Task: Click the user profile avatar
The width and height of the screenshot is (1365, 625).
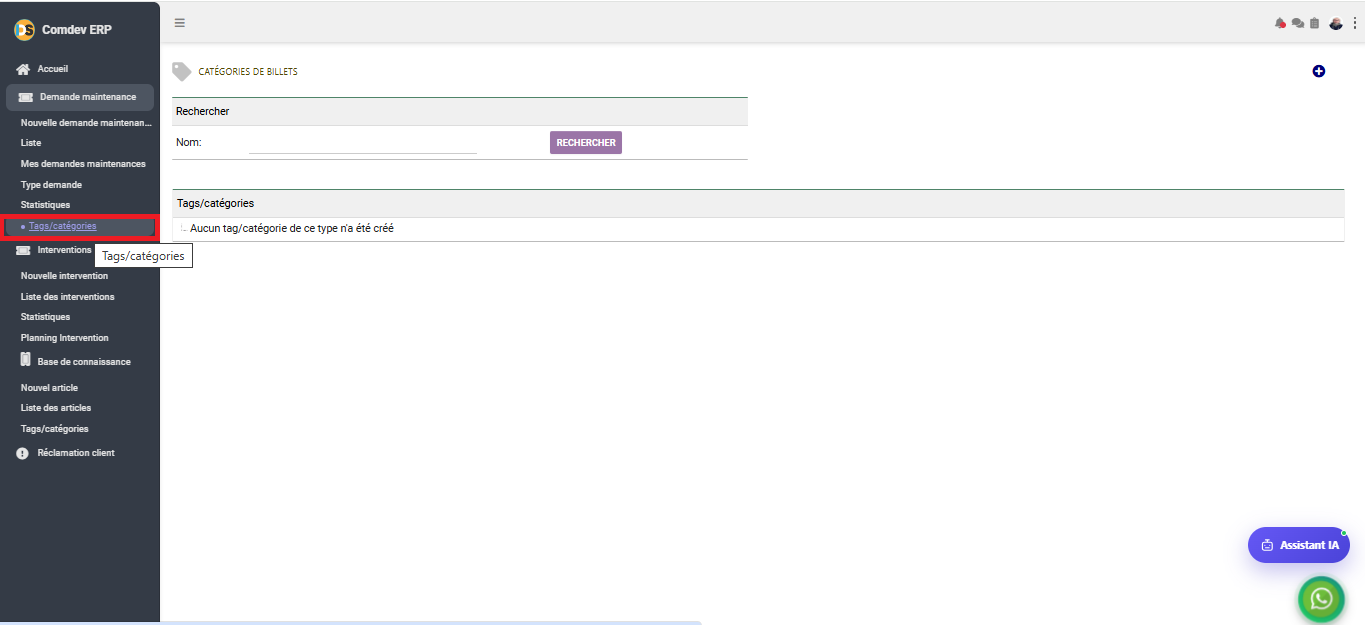Action: tap(1336, 23)
